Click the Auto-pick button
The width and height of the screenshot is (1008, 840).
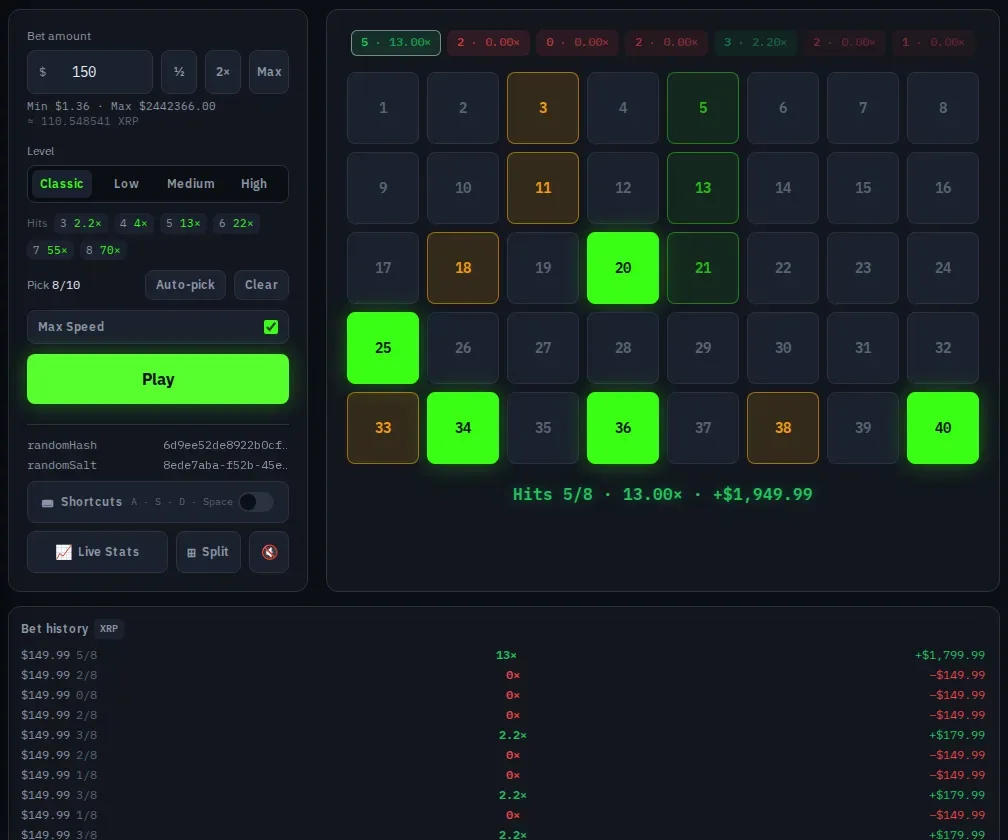click(185, 285)
